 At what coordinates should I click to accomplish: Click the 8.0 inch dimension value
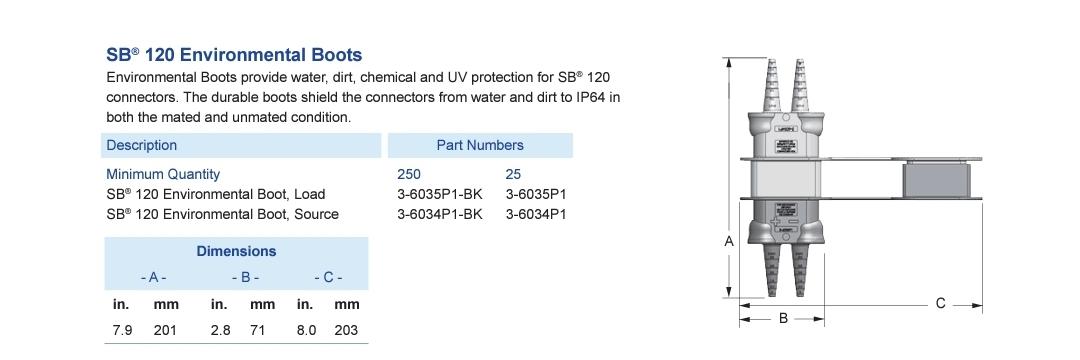[307, 330]
